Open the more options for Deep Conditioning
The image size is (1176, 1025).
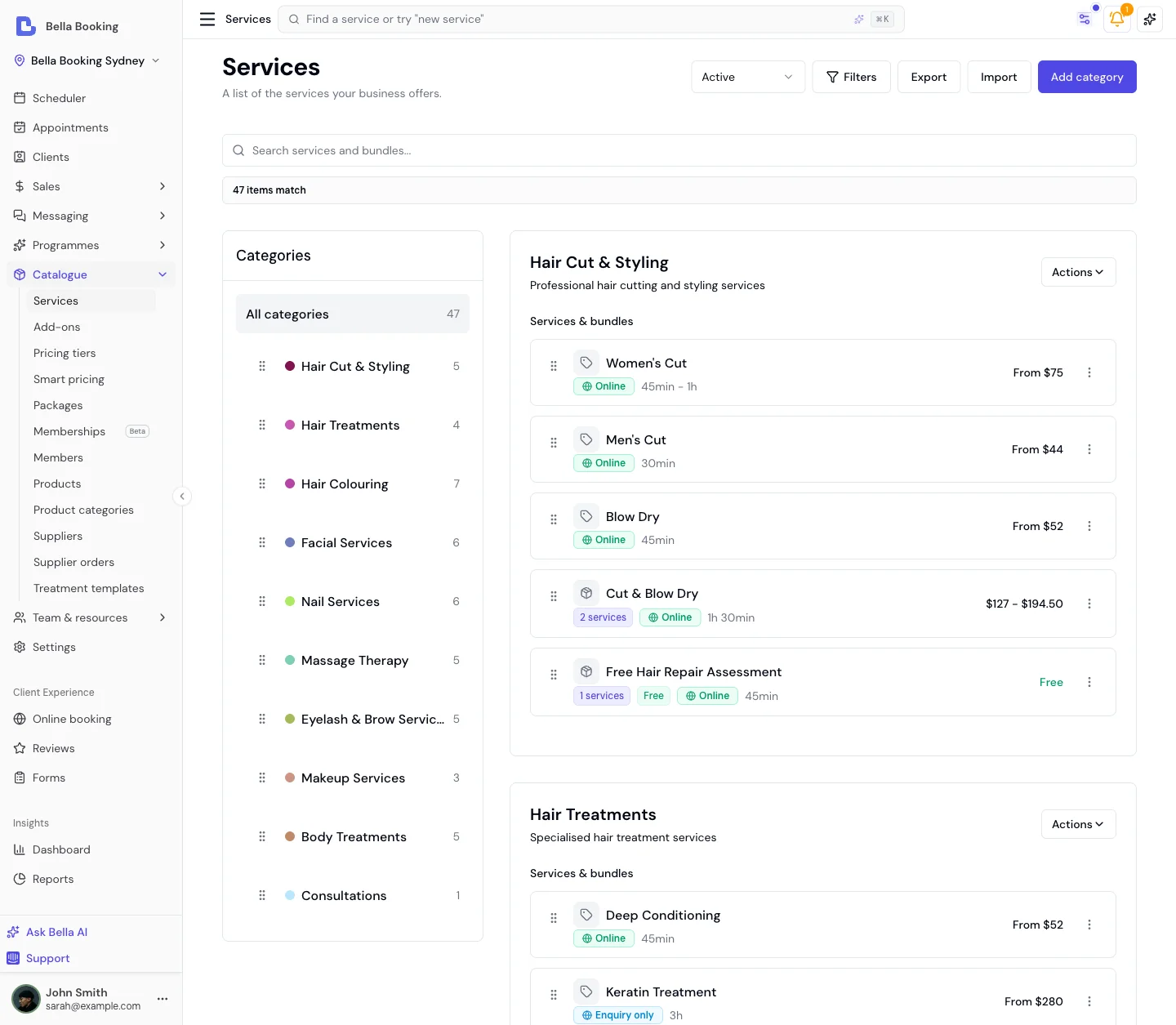point(1089,925)
